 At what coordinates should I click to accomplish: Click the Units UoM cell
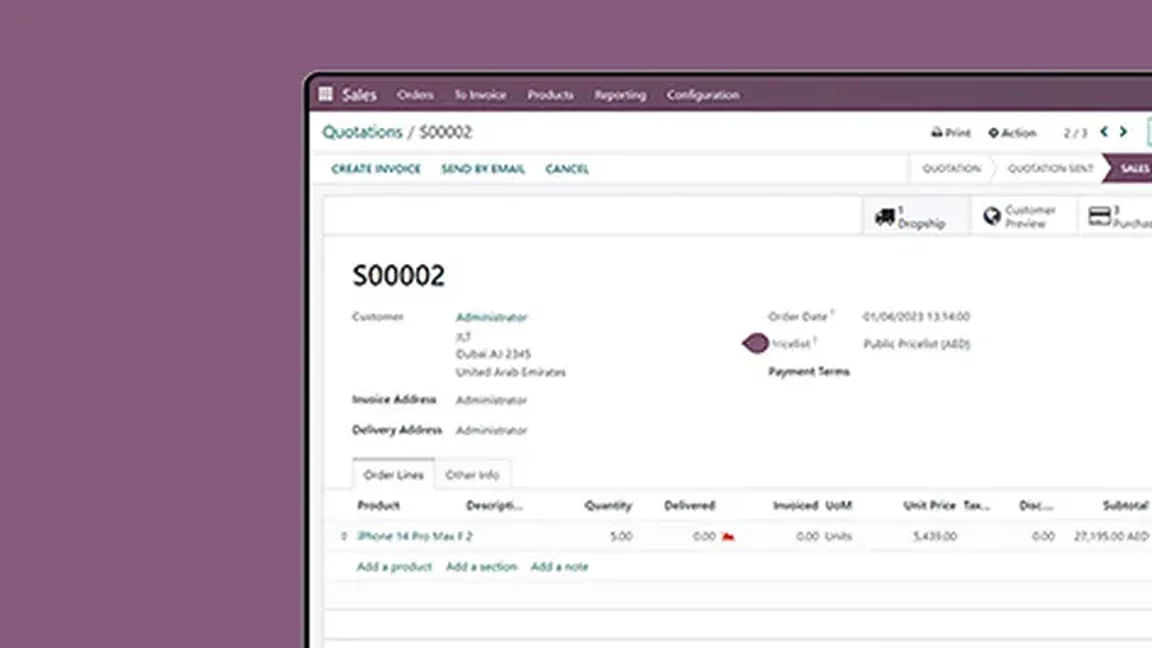pos(838,536)
